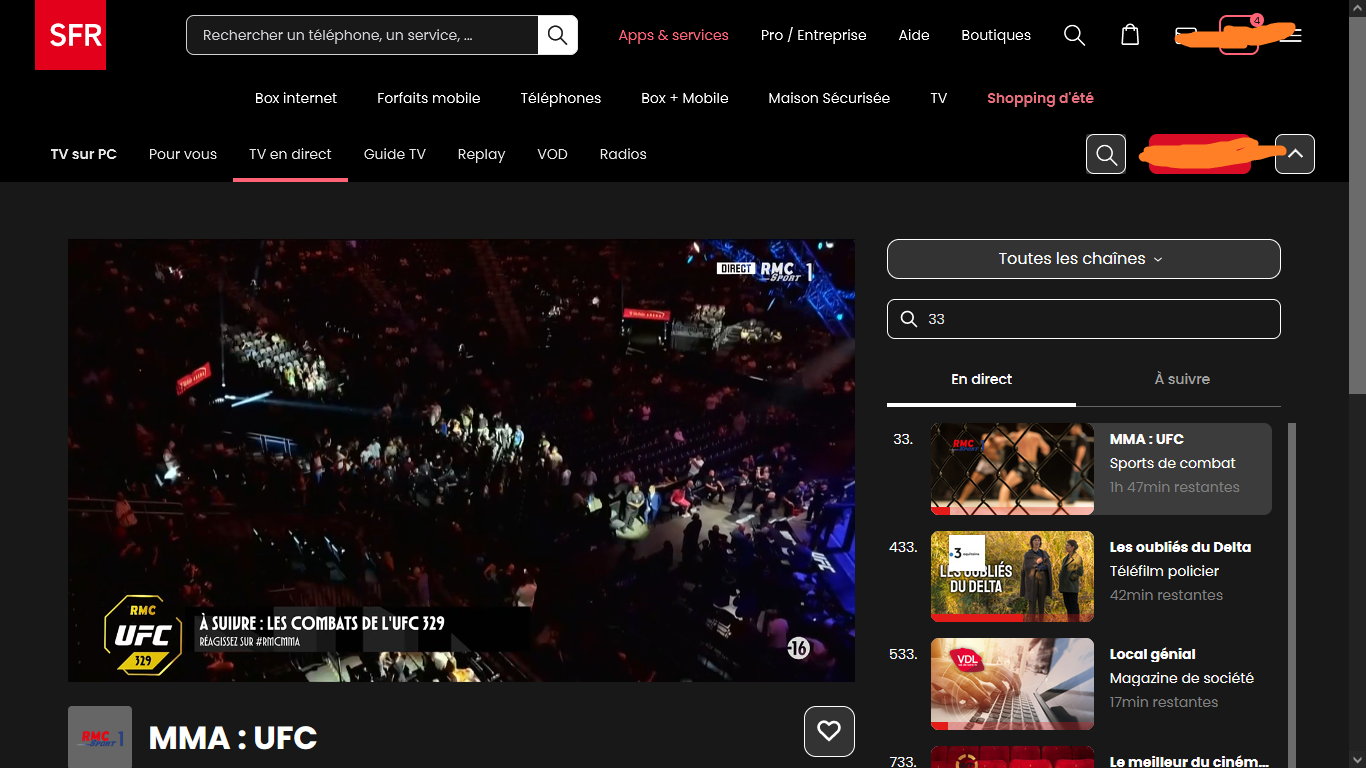Switch to the À suivre tab
This screenshot has width=1366, height=768.
1182,379
